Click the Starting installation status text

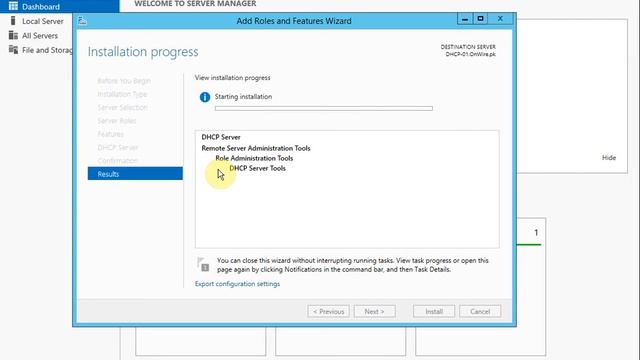click(243, 97)
